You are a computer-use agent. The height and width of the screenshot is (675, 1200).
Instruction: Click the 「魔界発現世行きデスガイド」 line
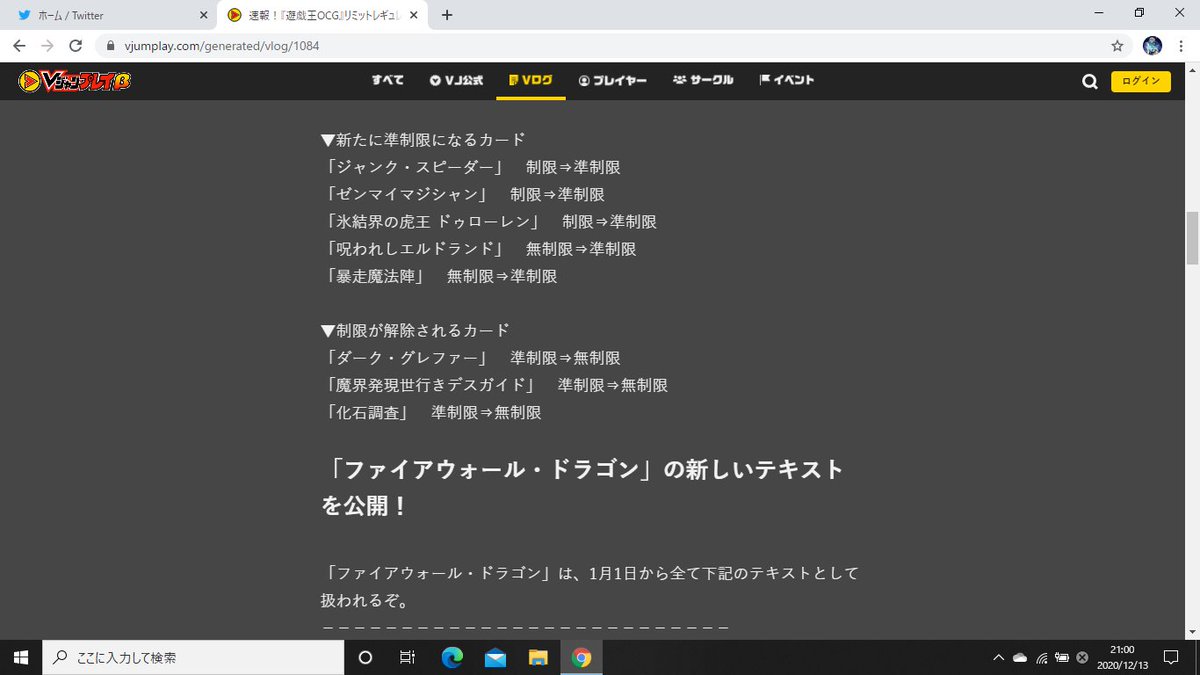[x=496, y=384]
